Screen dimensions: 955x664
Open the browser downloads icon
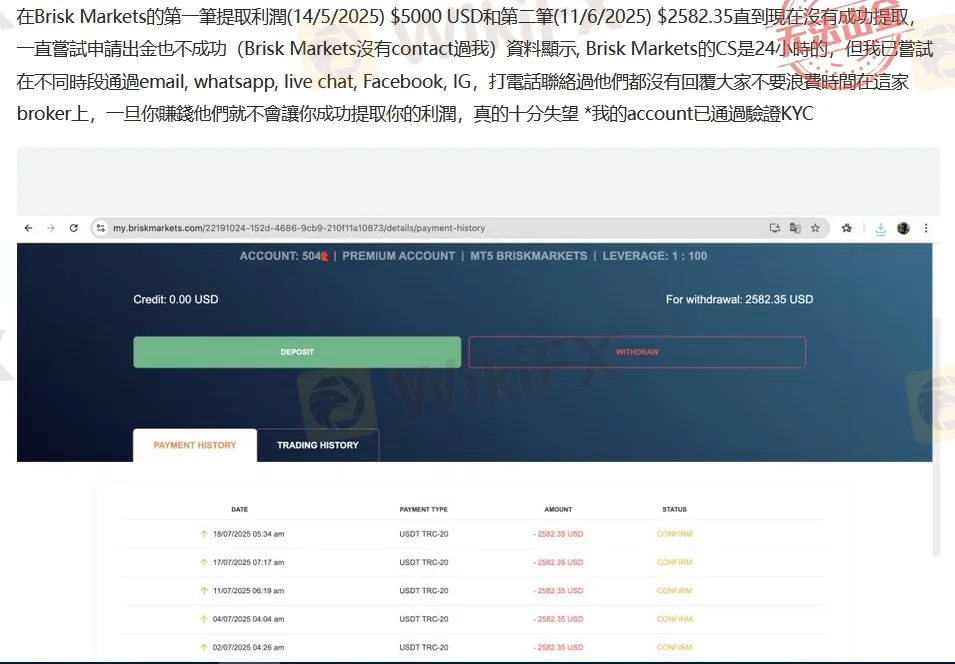(x=881, y=228)
